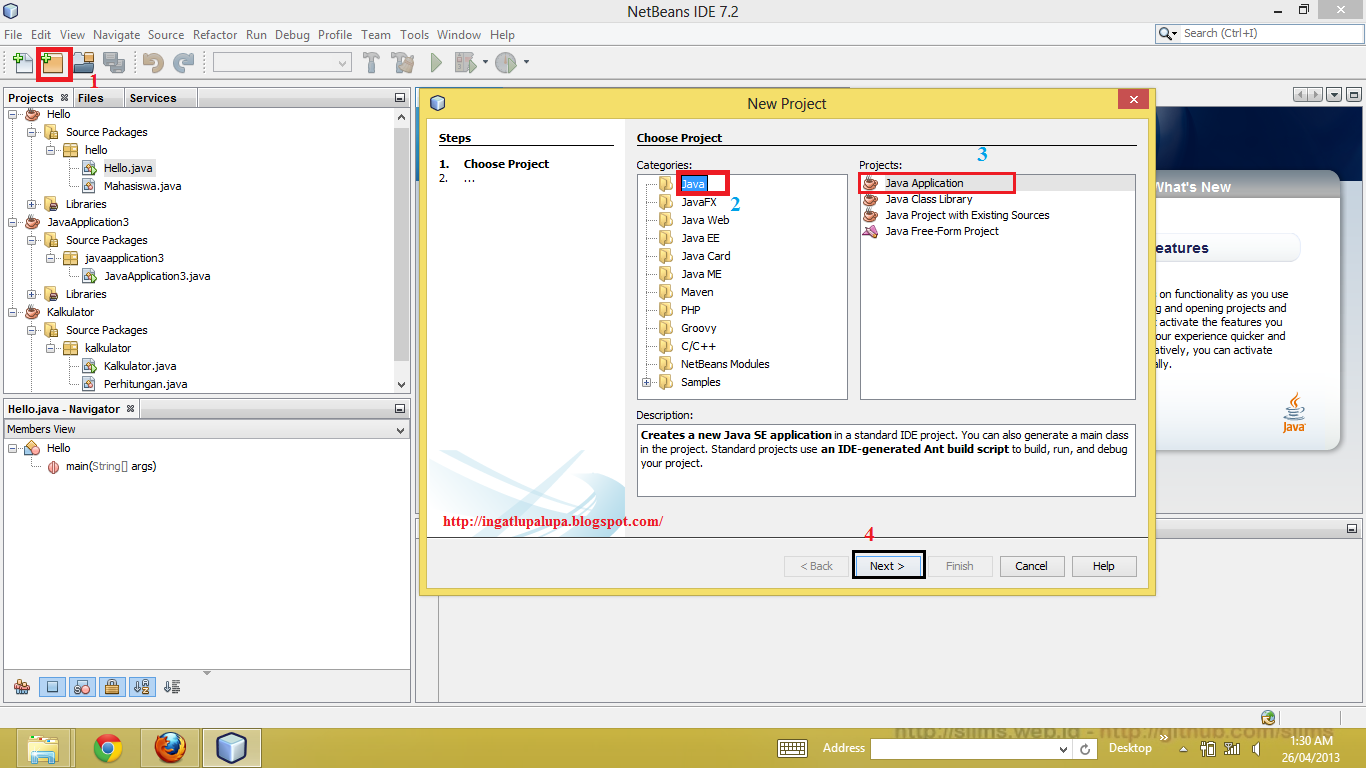
Task: Toggle Sort by Name in Navigator
Action: (142, 687)
